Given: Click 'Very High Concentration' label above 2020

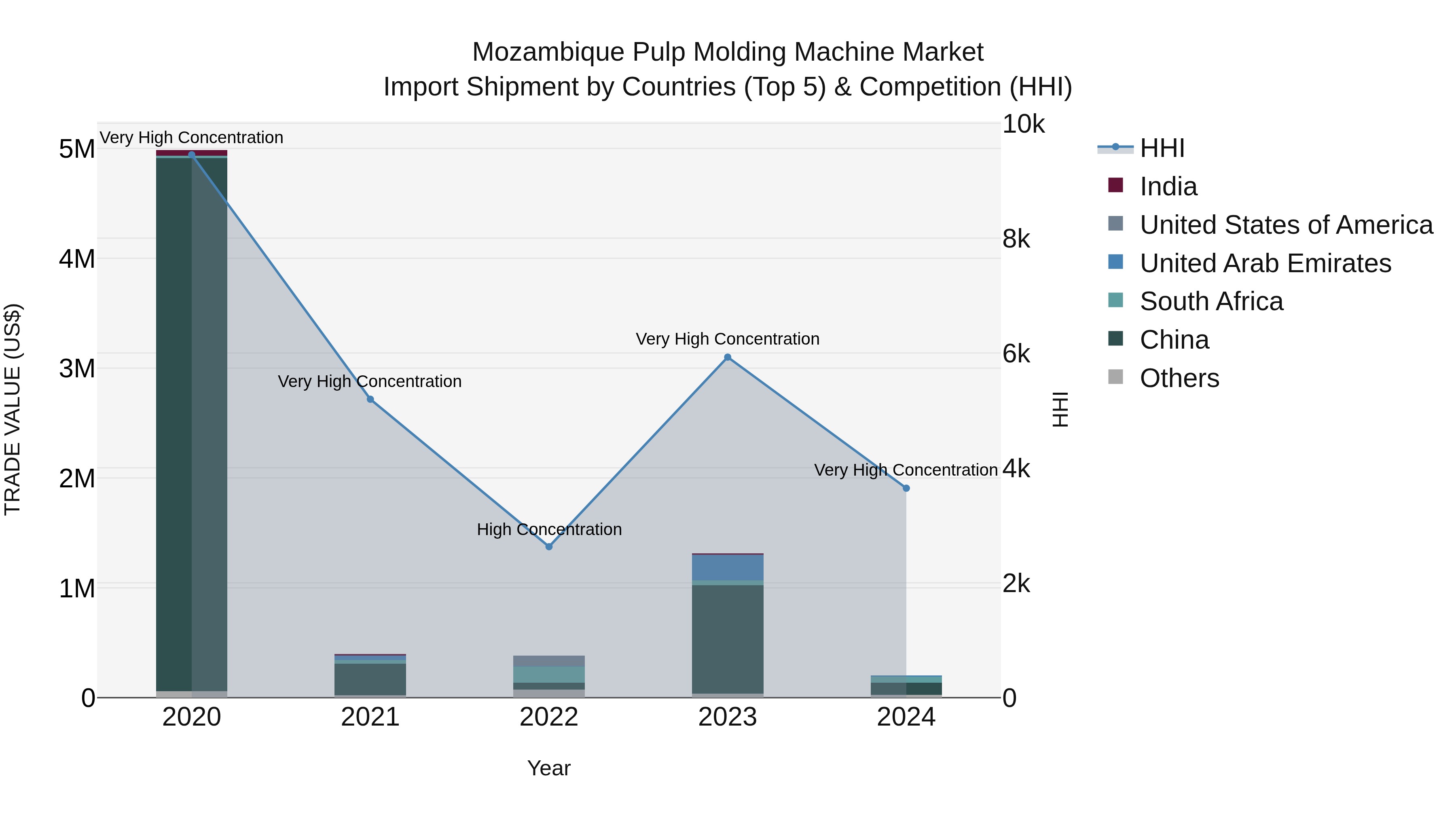Looking at the screenshot, I should [192, 138].
